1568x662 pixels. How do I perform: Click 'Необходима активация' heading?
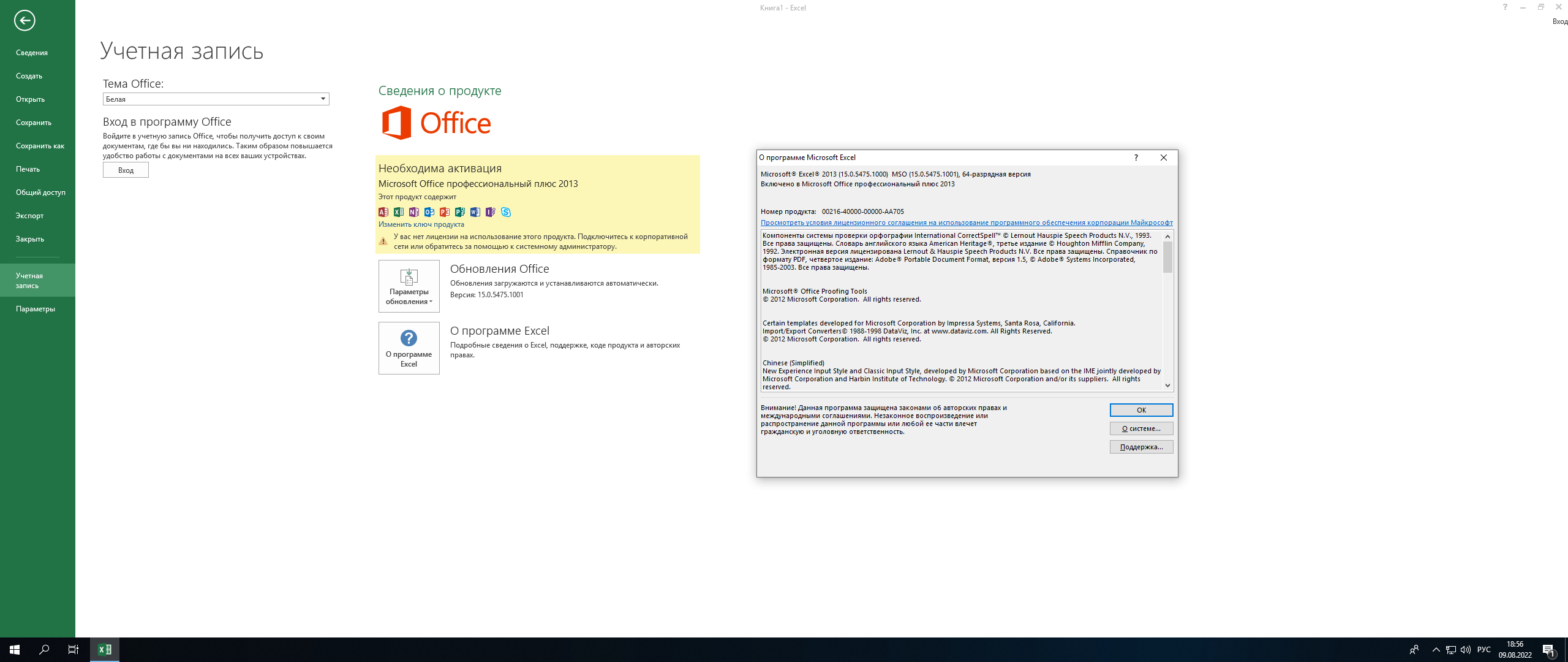point(440,168)
